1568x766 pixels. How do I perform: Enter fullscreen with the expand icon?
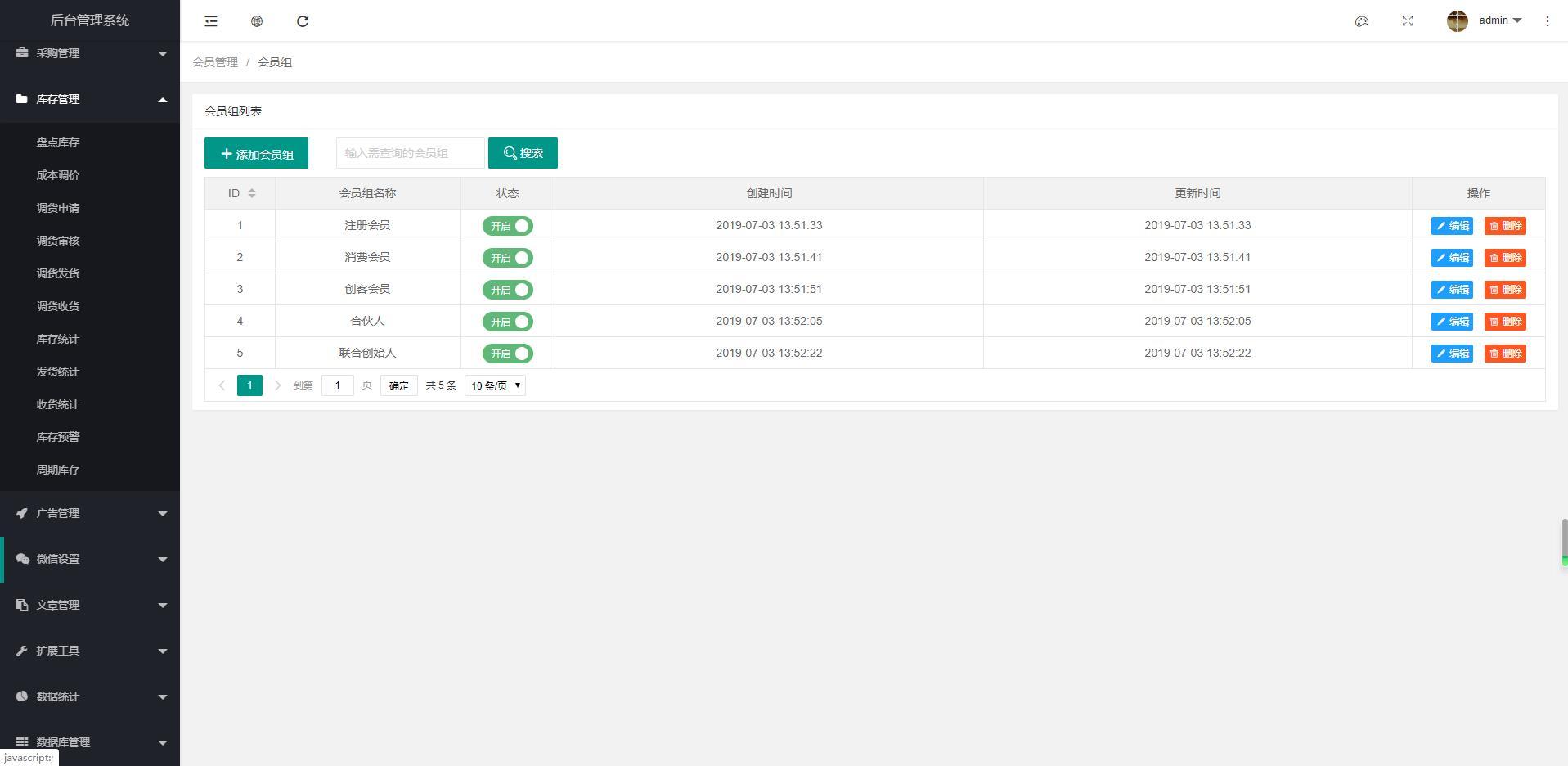pyautogui.click(x=1408, y=21)
